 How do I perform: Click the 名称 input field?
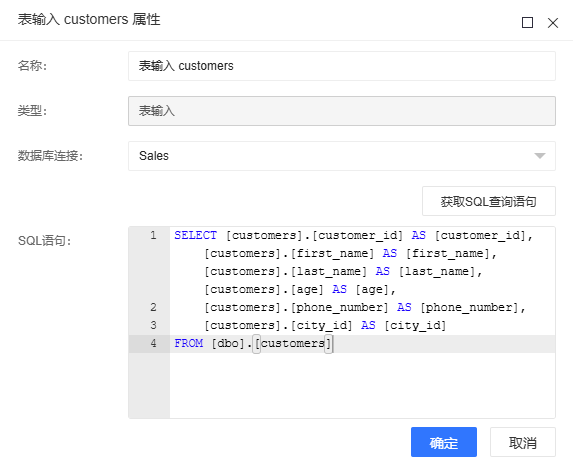[342, 66]
